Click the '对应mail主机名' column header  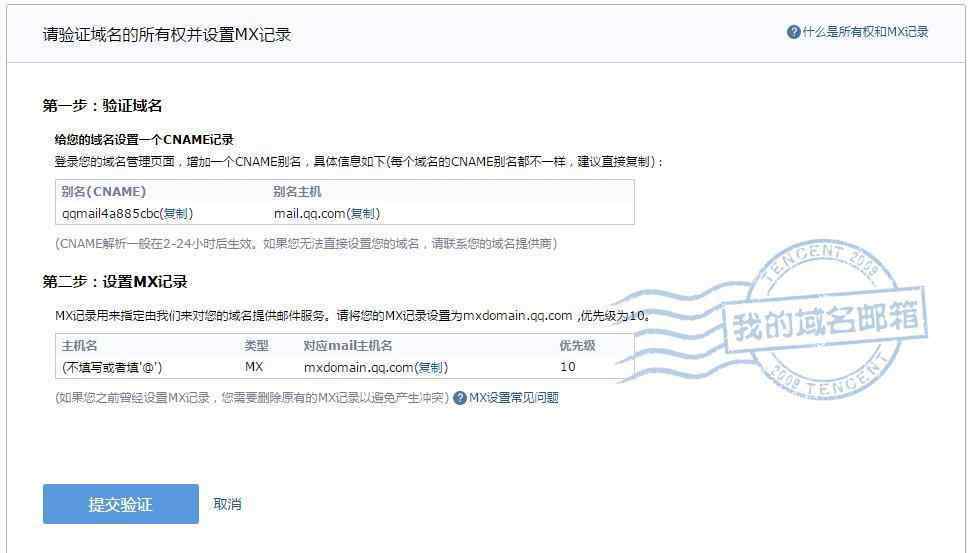click(348, 346)
